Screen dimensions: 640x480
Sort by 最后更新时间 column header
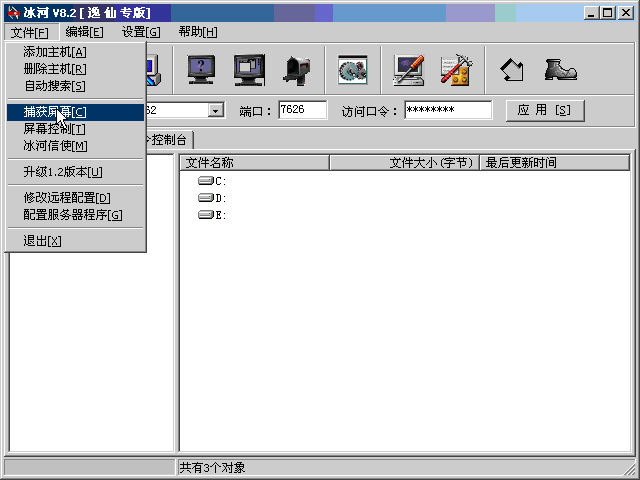(x=554, y=162)
